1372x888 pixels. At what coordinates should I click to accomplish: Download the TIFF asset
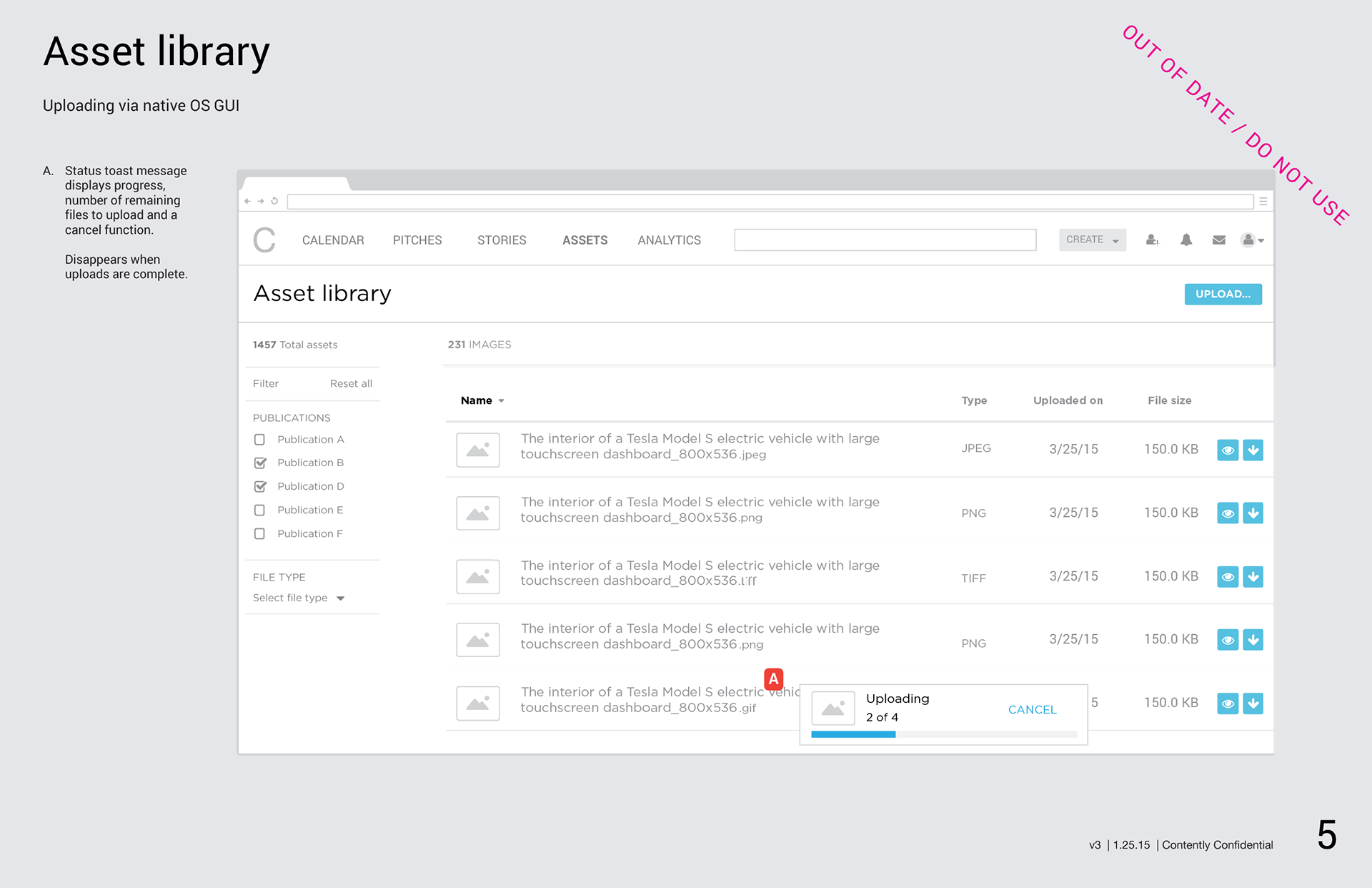(x=1253, y=577)
